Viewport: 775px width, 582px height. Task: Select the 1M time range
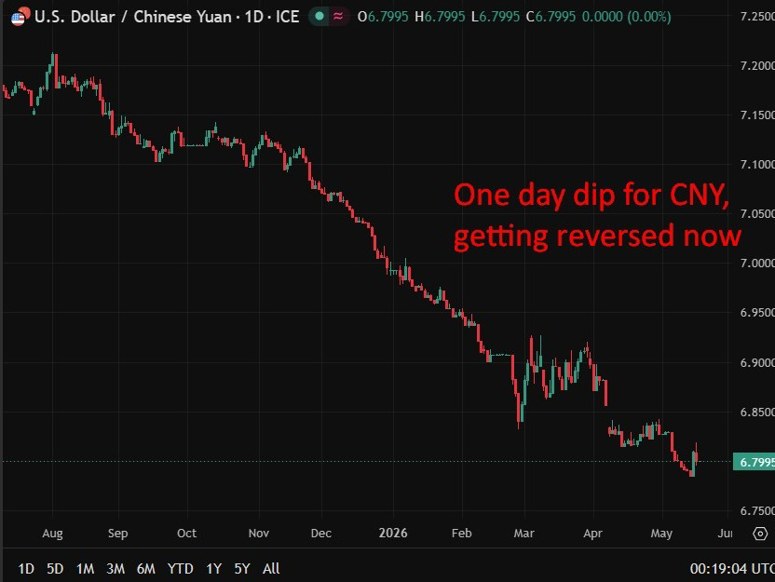(85, 569)
